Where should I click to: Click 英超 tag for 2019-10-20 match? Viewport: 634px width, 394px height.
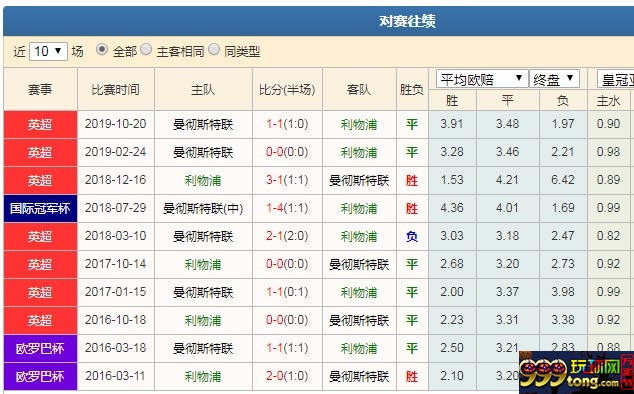coord(40,124)
